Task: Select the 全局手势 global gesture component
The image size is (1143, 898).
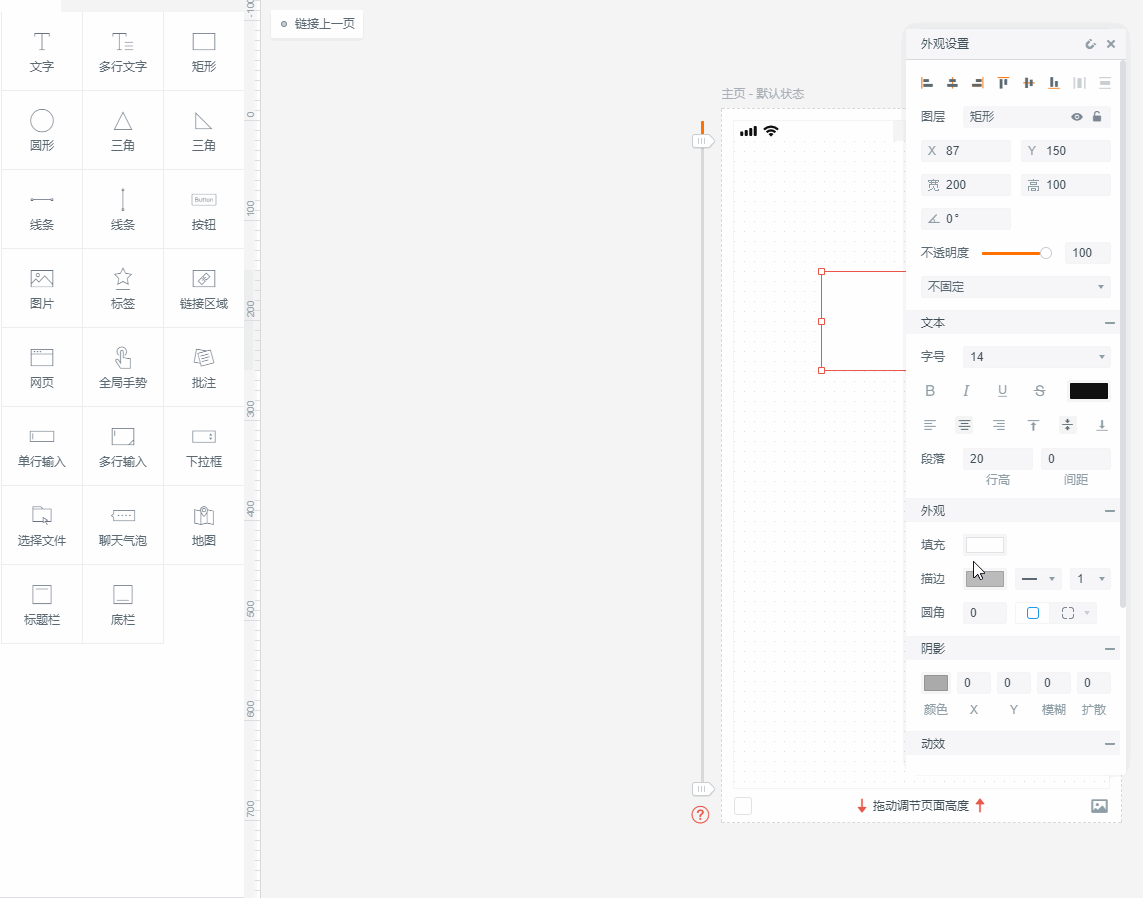Action: 122,367
